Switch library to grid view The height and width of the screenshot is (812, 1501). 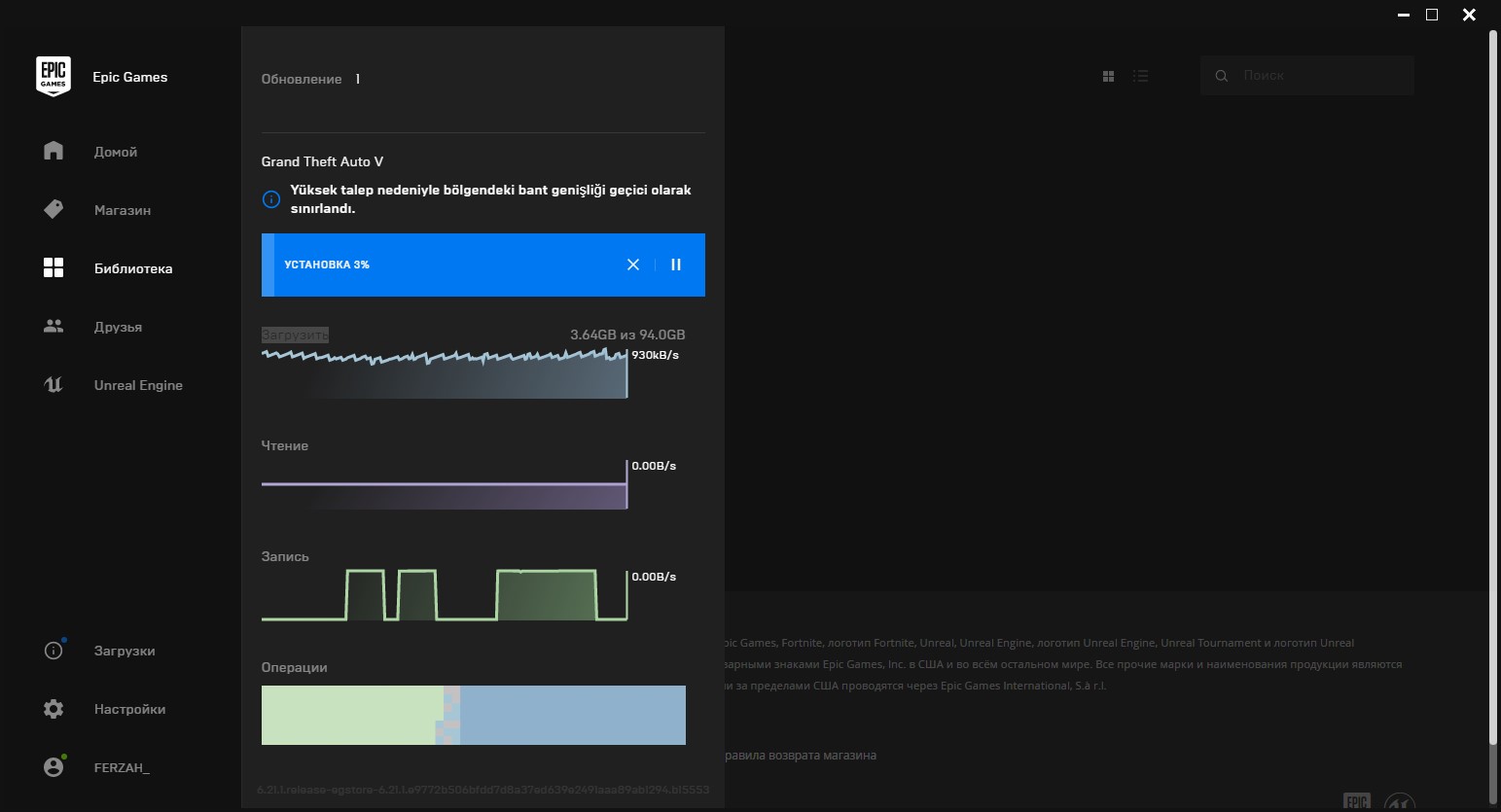pyautogui.click(x=1108, y=76)
